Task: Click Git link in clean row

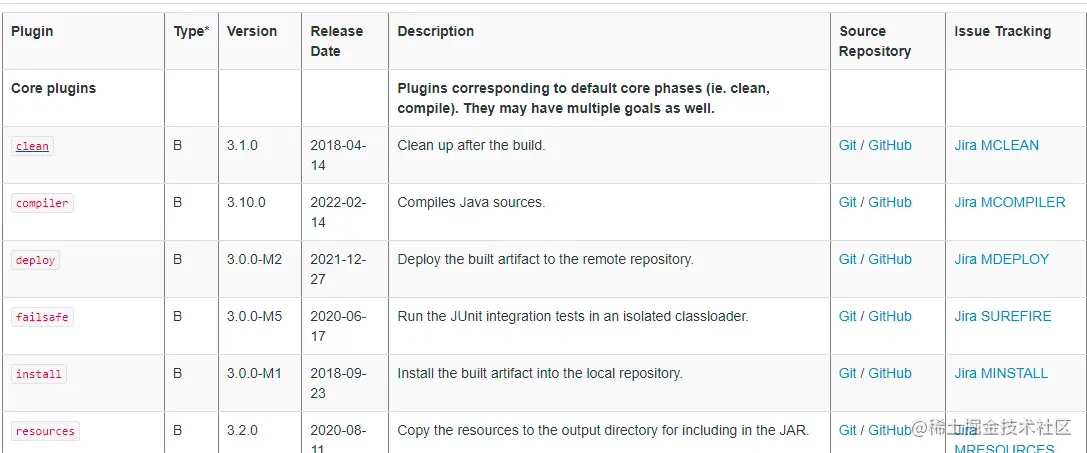Action: (x=847, y=146)
